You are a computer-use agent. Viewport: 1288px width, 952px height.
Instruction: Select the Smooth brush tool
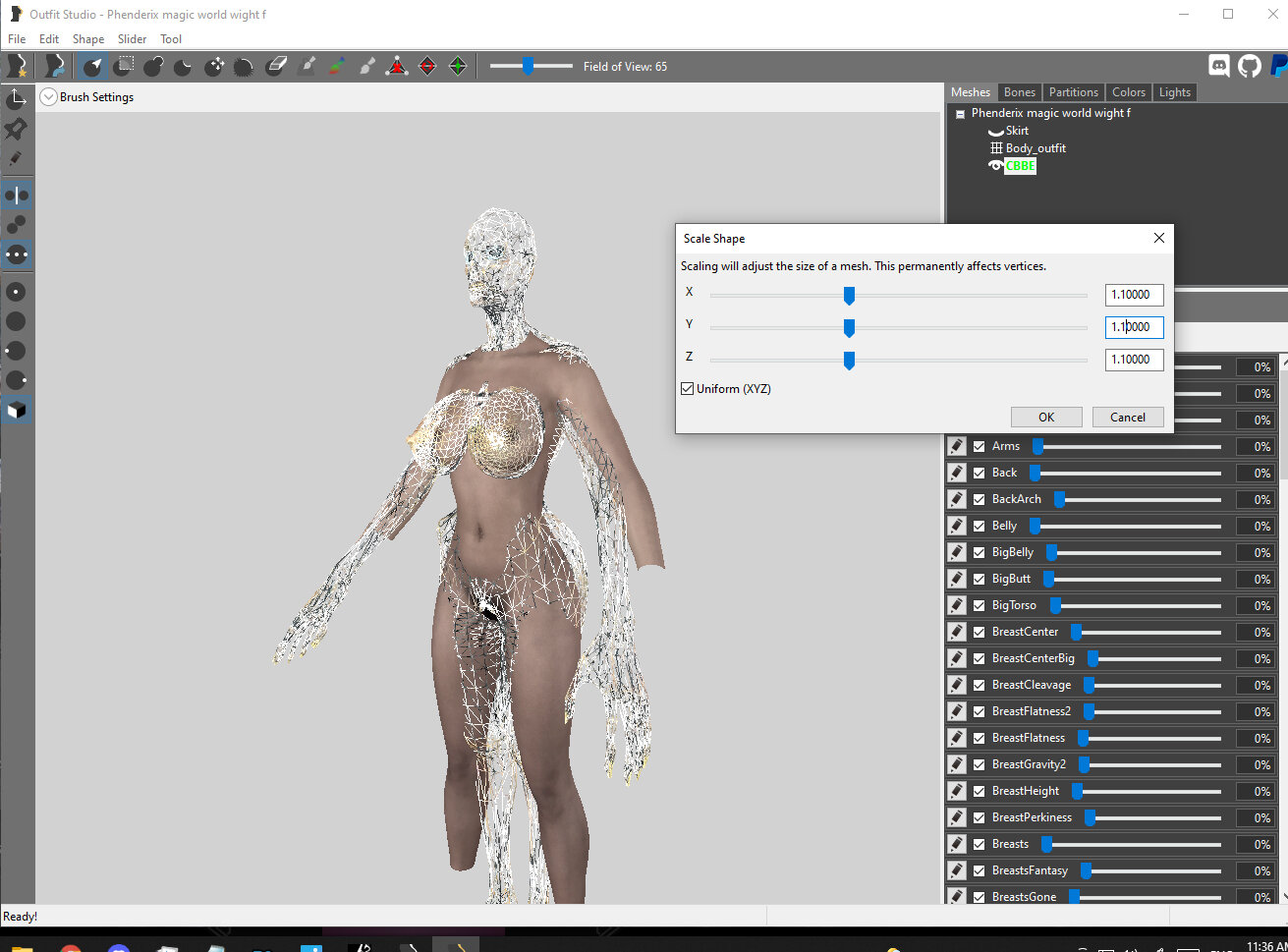tap(245, 66)
